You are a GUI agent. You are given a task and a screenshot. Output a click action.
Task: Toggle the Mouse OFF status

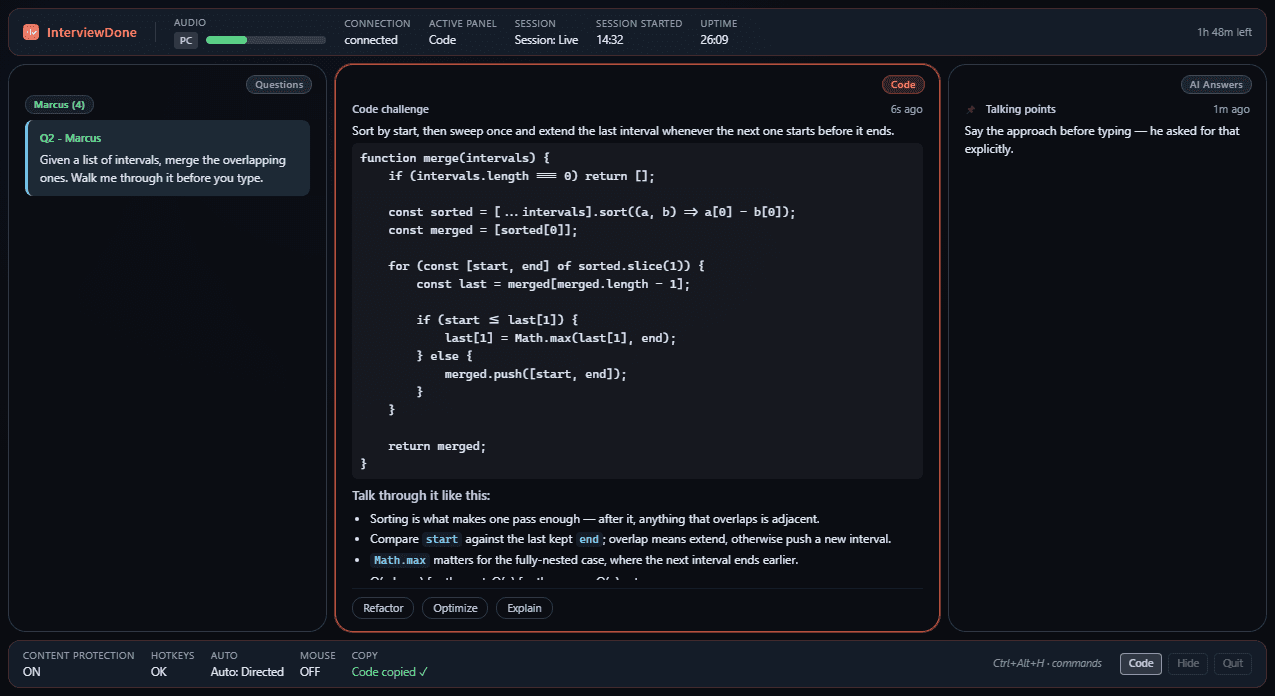pos(311,672)
